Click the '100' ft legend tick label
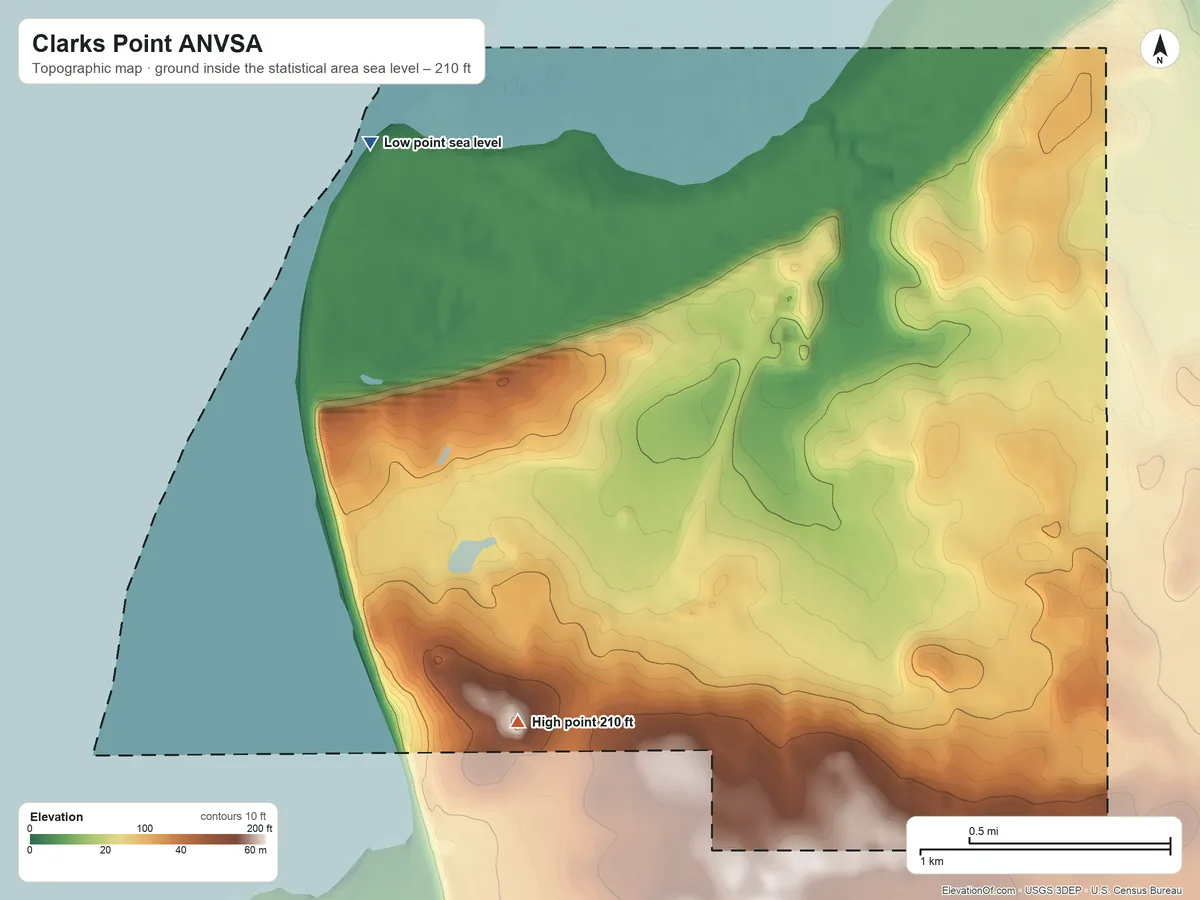The height and width of the screenshot is (900, 1200). point(145,828)
